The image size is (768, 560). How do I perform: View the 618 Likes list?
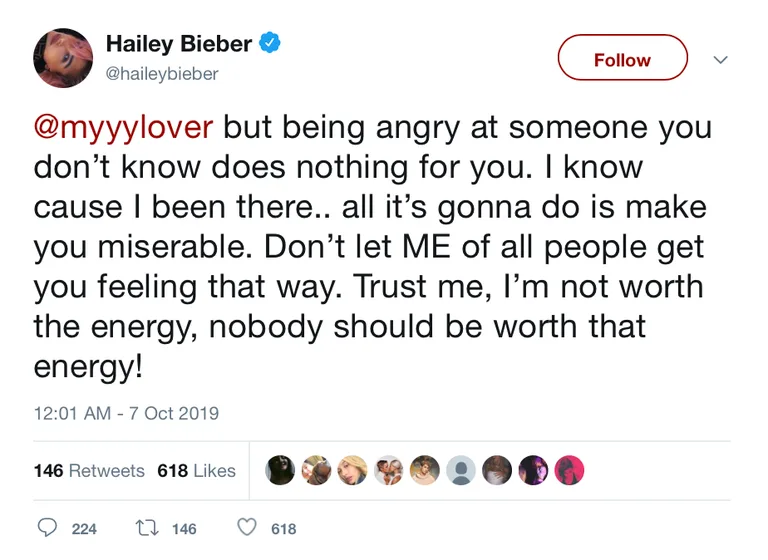point(196,470)
